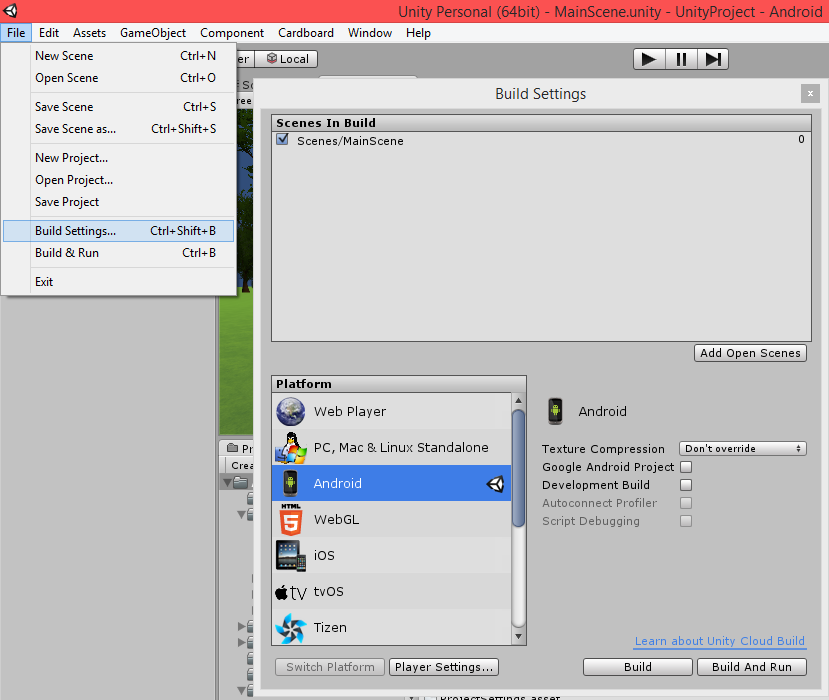Open the Cardboard menu
This screenshot has height=700, width=829.
point(306,33)
